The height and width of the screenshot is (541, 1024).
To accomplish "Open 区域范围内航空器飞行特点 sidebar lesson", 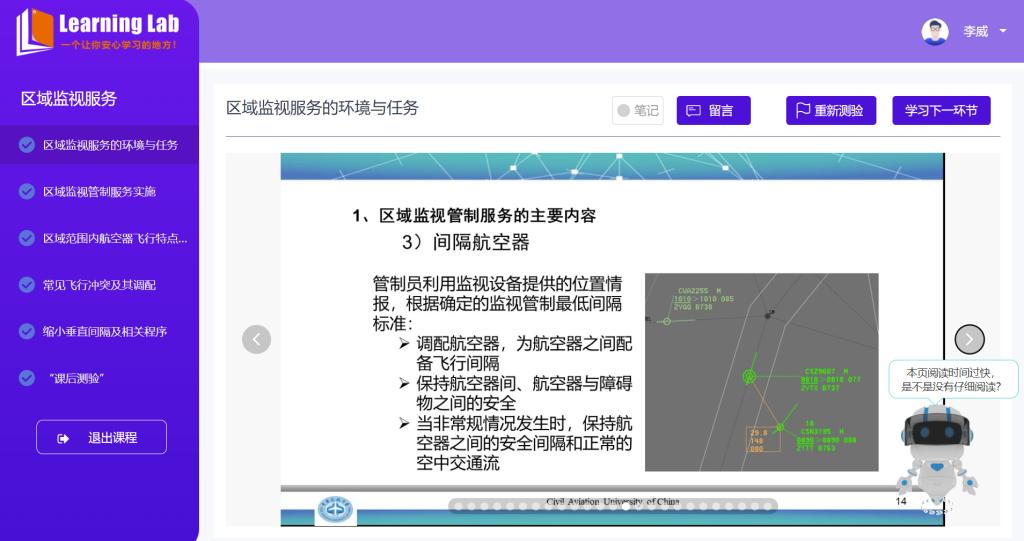I will point(115,238).
